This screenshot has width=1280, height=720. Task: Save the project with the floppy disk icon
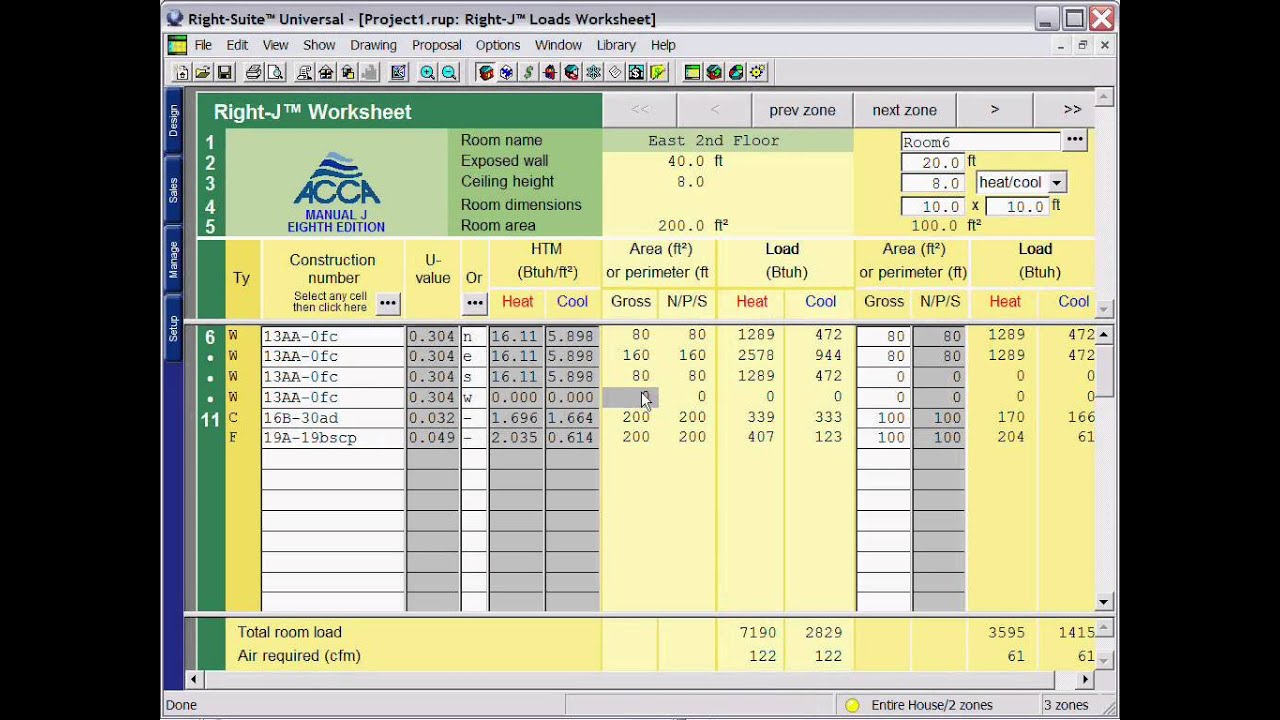pyautogui.click(x=224, y=72)
